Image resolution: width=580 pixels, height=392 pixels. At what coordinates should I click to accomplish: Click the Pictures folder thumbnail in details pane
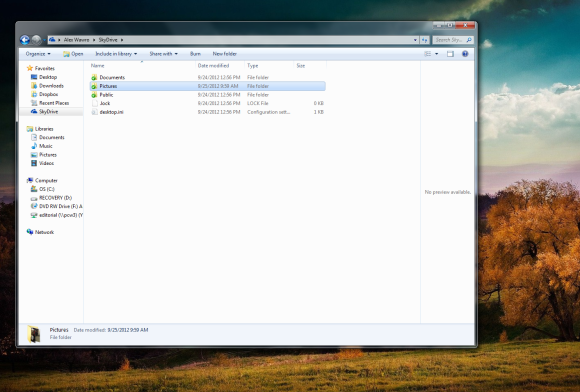click(34, 334)
